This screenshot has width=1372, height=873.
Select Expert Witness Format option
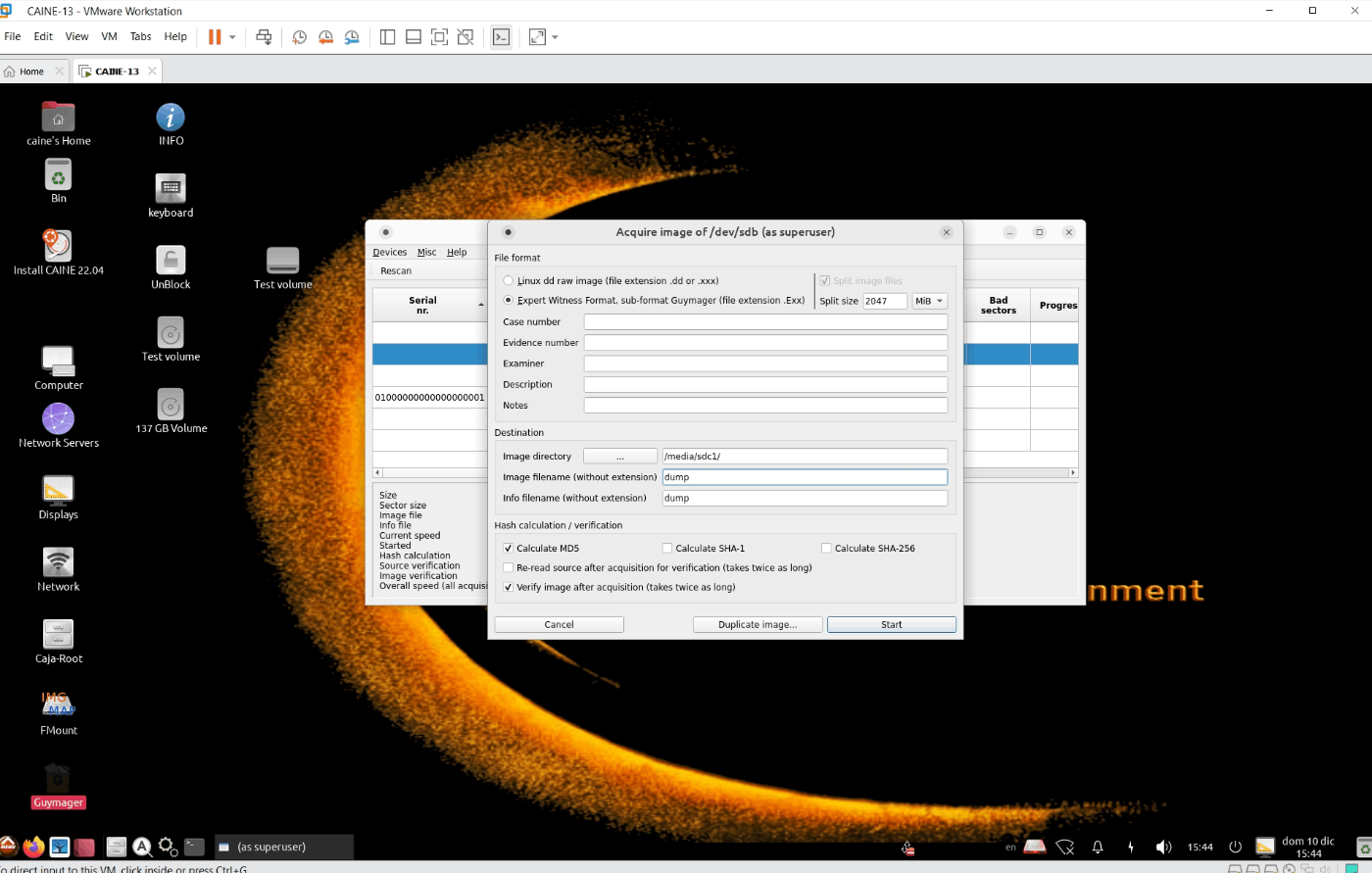point(508,300)
